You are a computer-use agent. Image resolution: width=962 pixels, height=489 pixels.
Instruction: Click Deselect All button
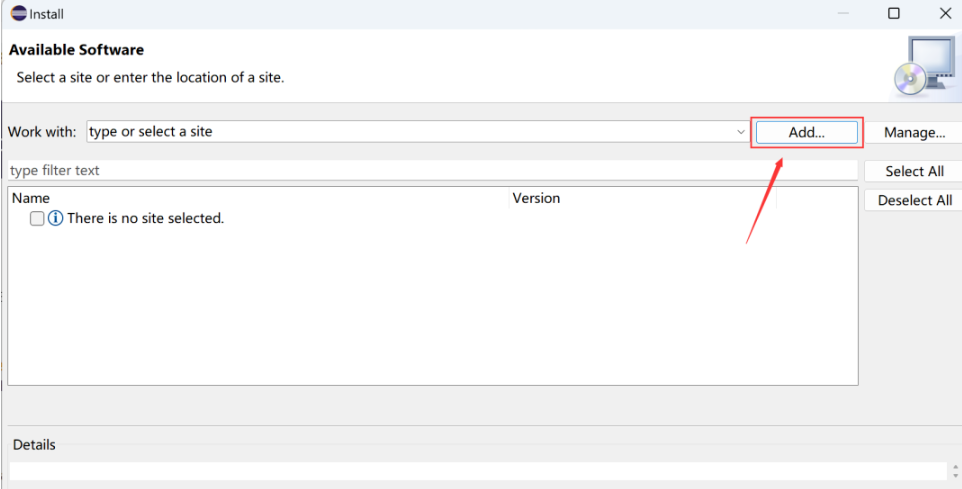point(914,200)
